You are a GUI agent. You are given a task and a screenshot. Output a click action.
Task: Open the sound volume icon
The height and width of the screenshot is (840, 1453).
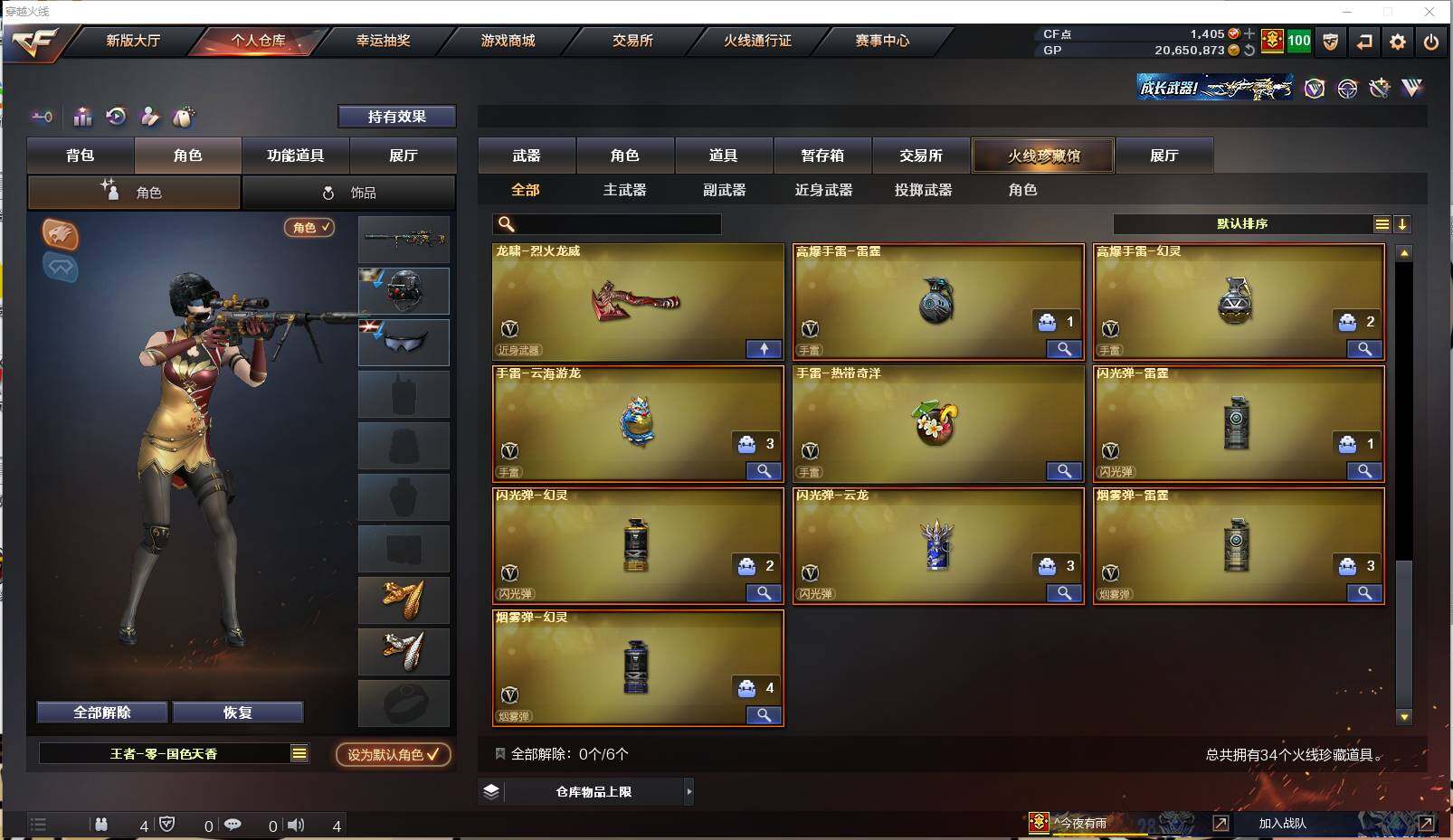tap(296, 825)
